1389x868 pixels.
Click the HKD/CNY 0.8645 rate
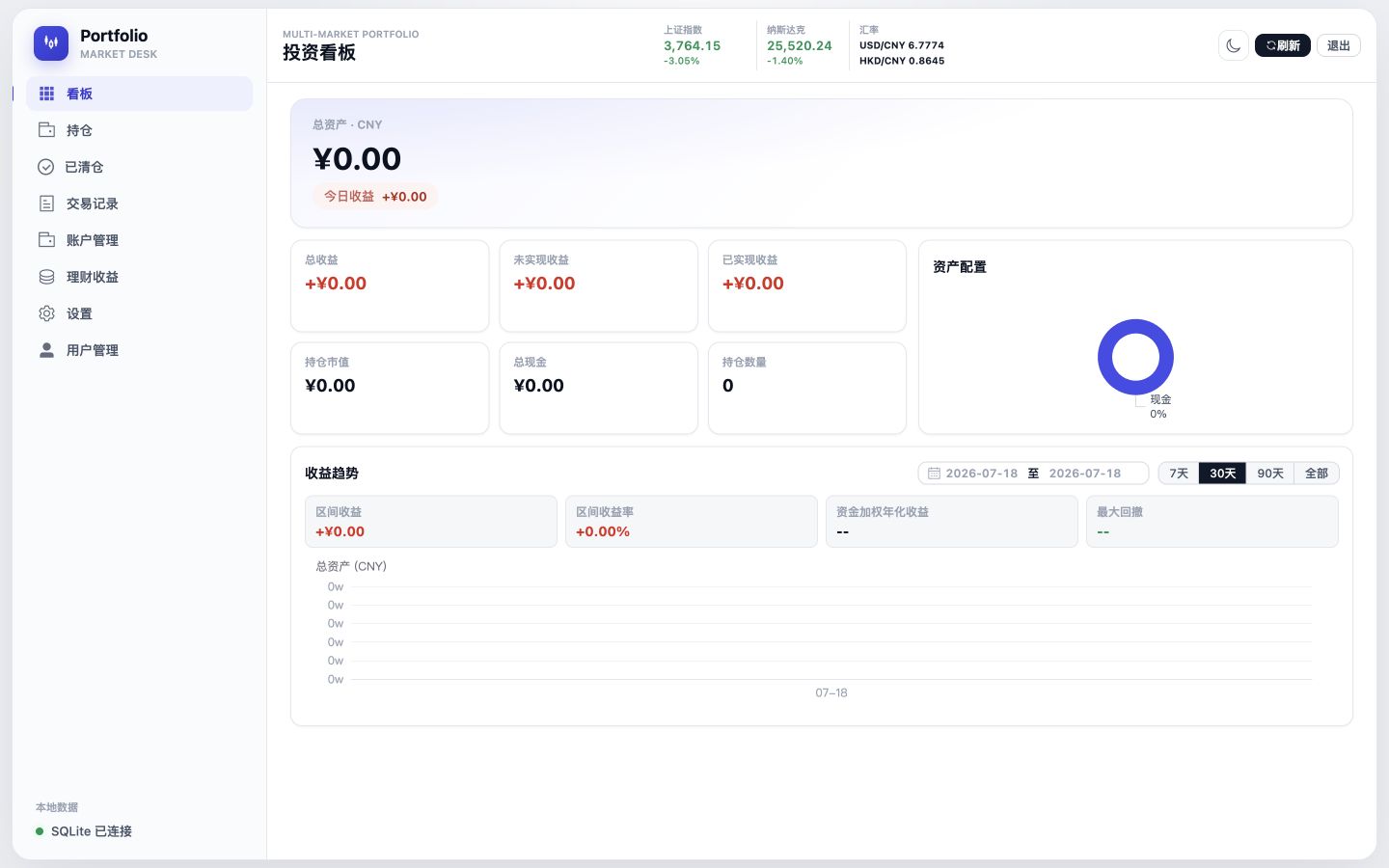point(902,61)
